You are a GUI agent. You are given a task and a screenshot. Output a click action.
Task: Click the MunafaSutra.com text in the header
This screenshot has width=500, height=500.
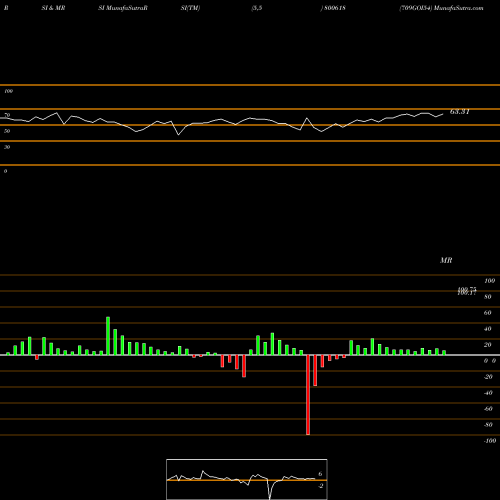tap(459, 8)
